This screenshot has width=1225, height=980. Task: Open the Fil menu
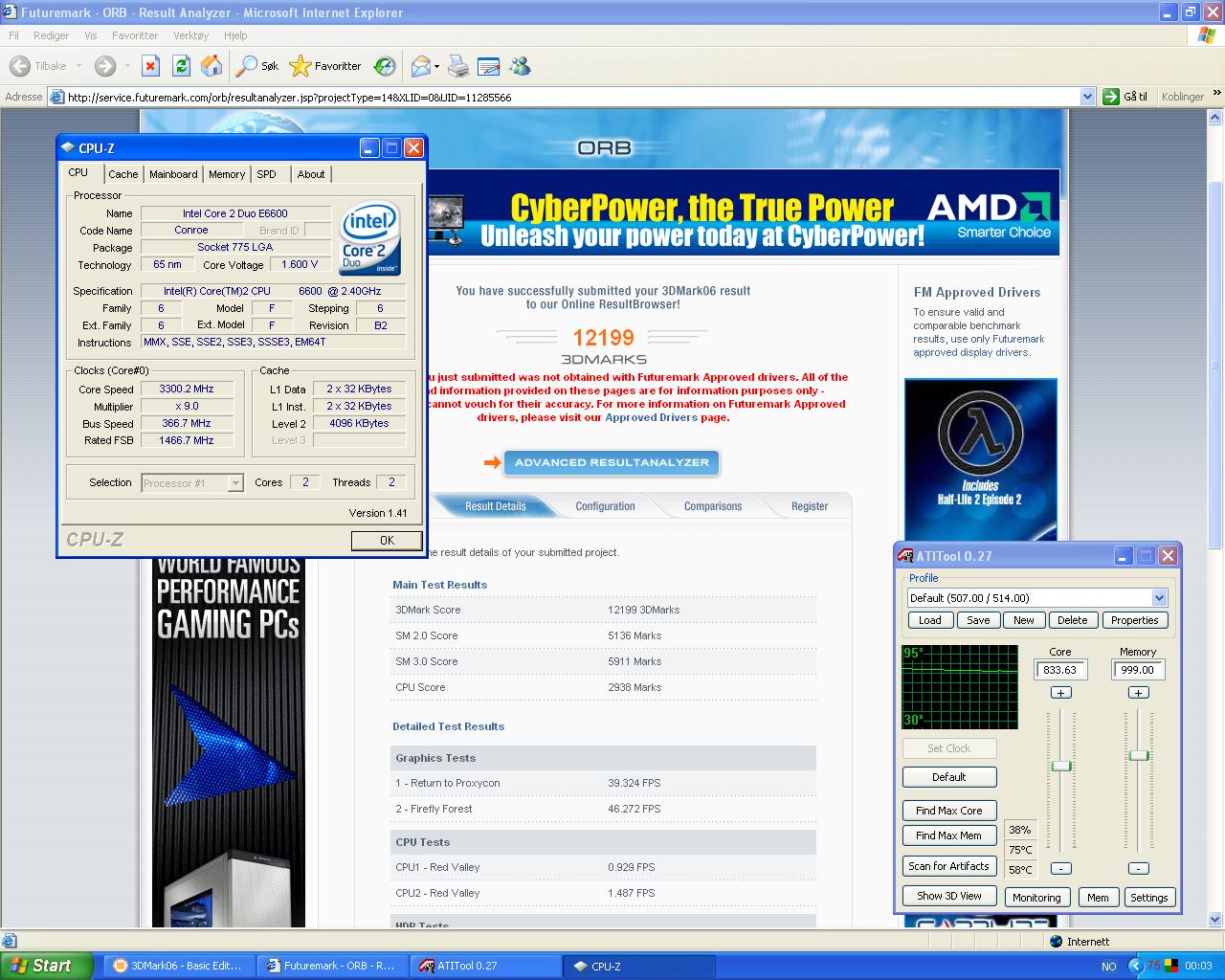[x=14, y=35]
